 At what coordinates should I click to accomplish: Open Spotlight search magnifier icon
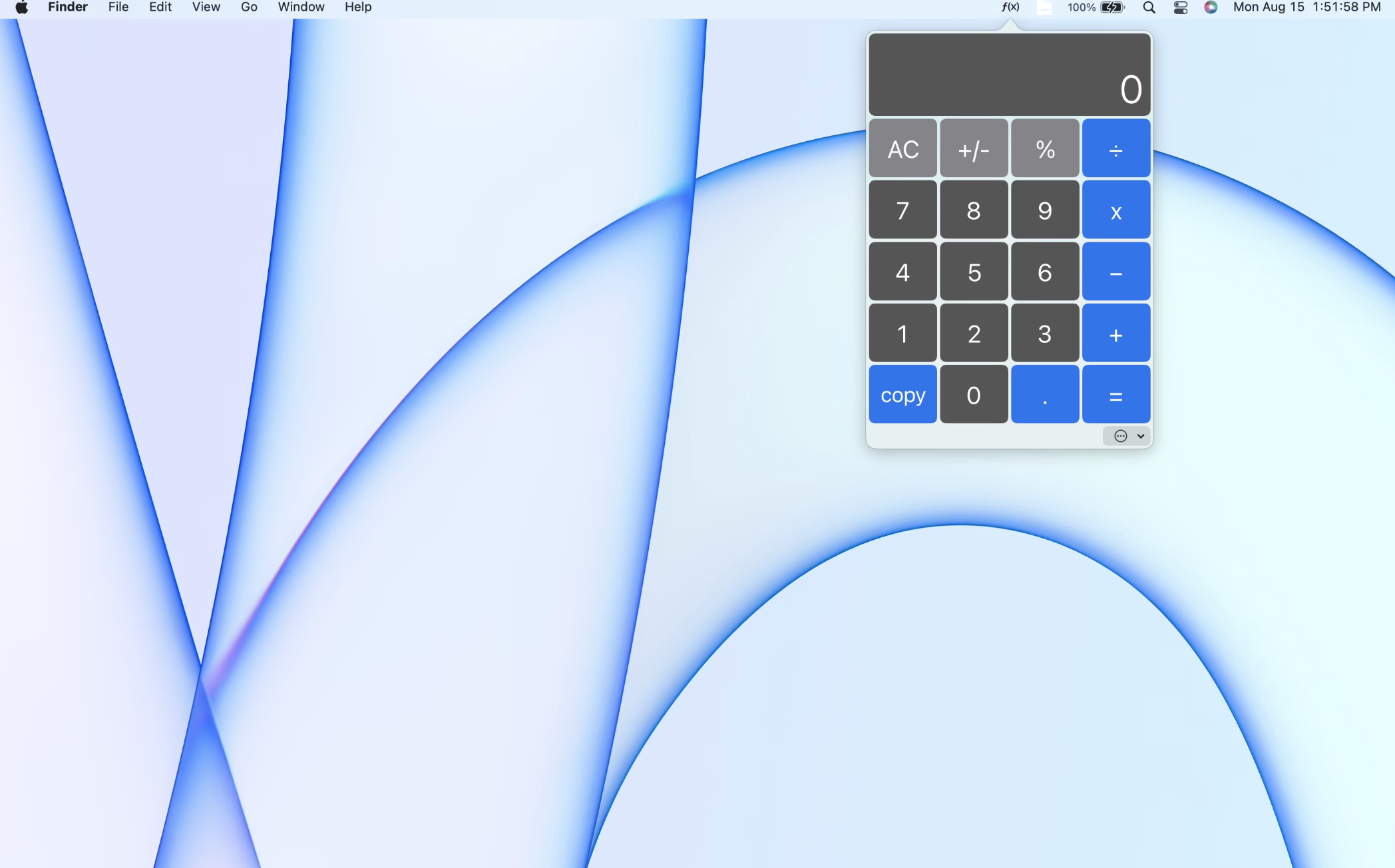(1149, 7)
